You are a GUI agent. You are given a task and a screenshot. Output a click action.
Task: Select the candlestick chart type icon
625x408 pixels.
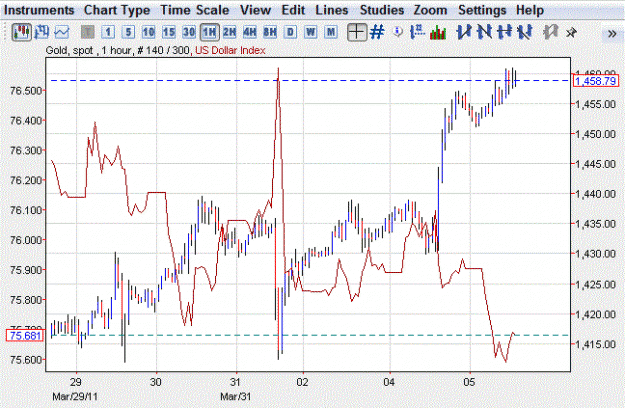click(22, 32)
